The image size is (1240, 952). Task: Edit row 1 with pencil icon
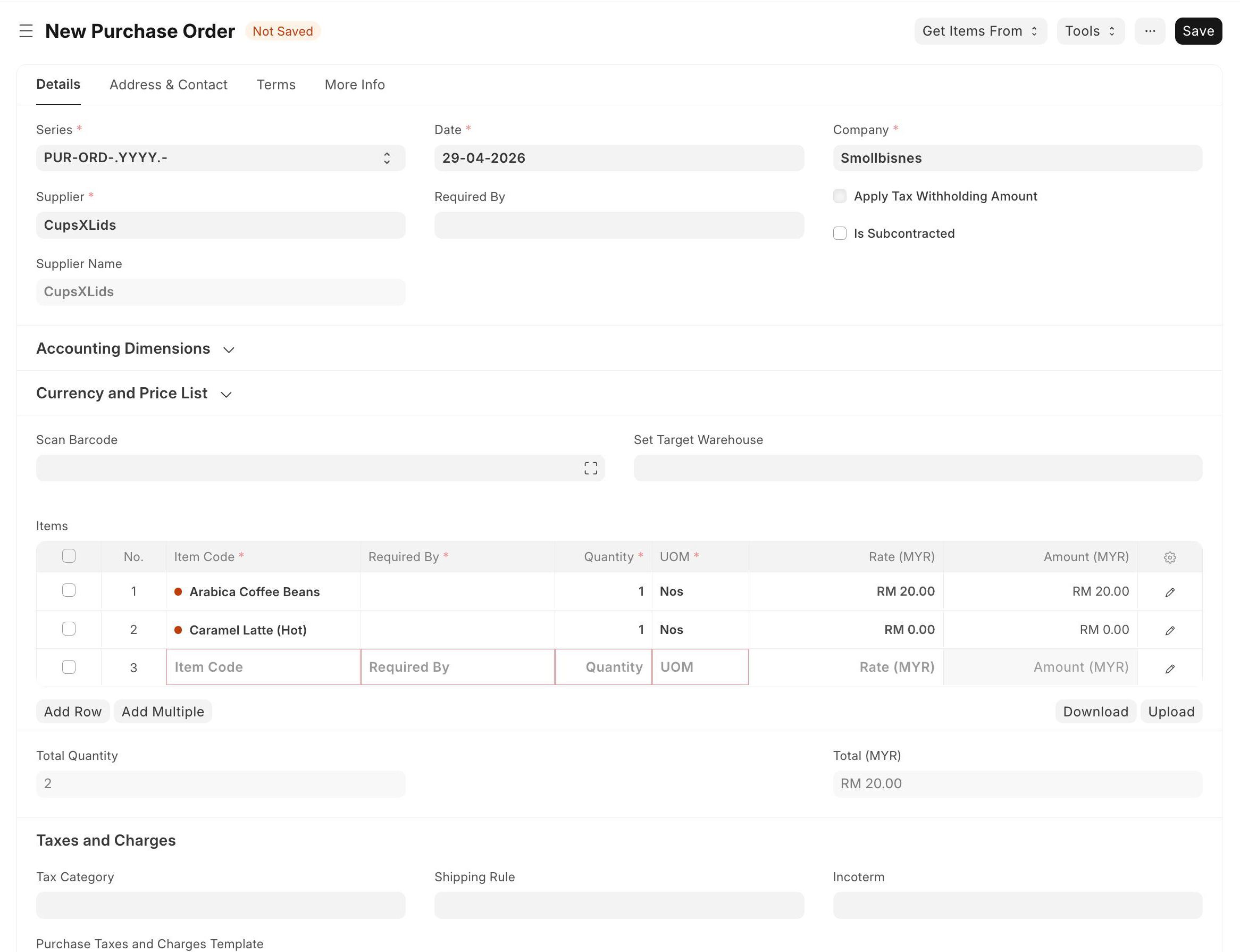1169,592
